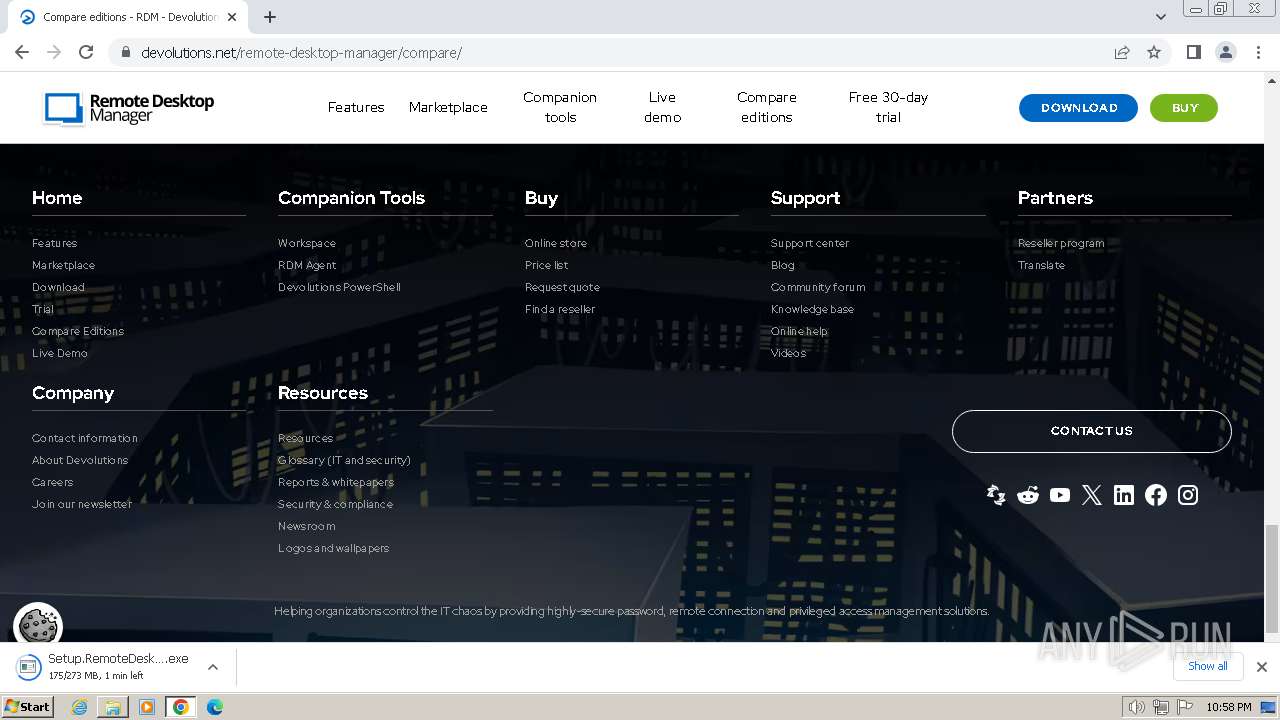Open Microsoft Edge from the taskbar
1280x720 pixels.
click(x=215, y=707)
